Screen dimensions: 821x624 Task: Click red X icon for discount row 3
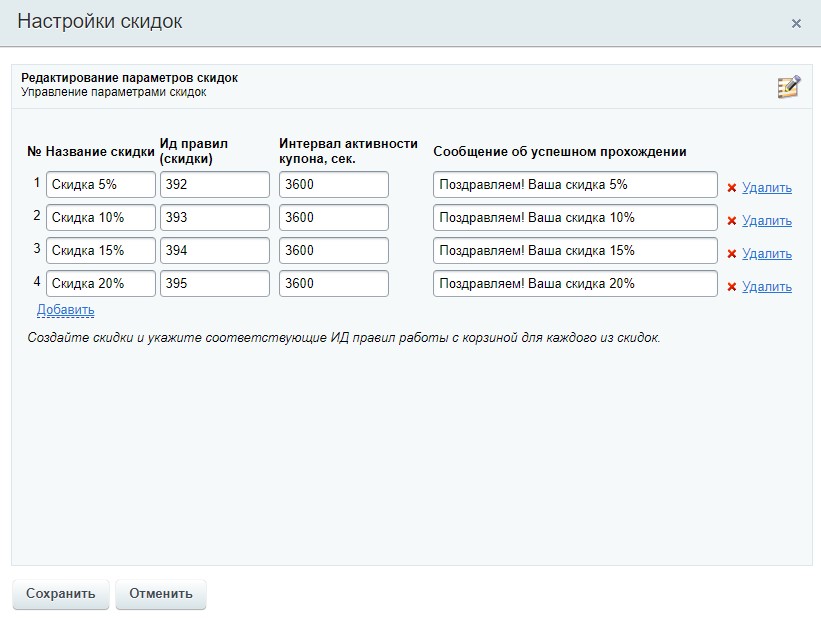pos(732,254)
